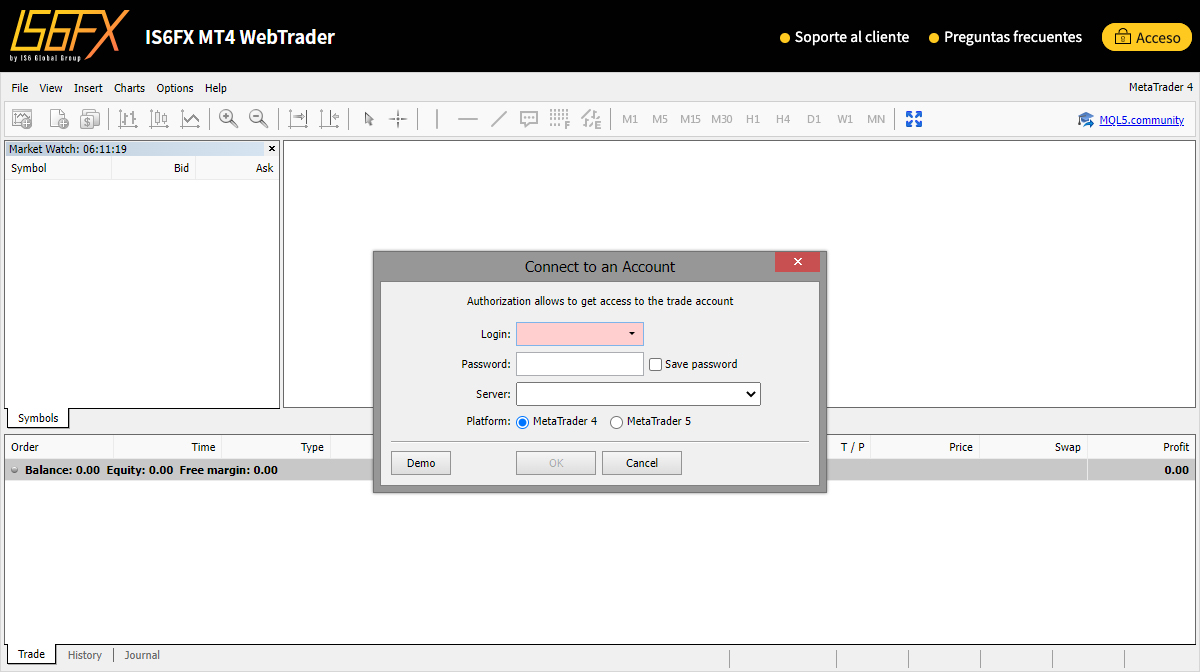Viewport: 1200px width, 672px height.
Task: Click the Cancel button in dialog
Action: 642,463
